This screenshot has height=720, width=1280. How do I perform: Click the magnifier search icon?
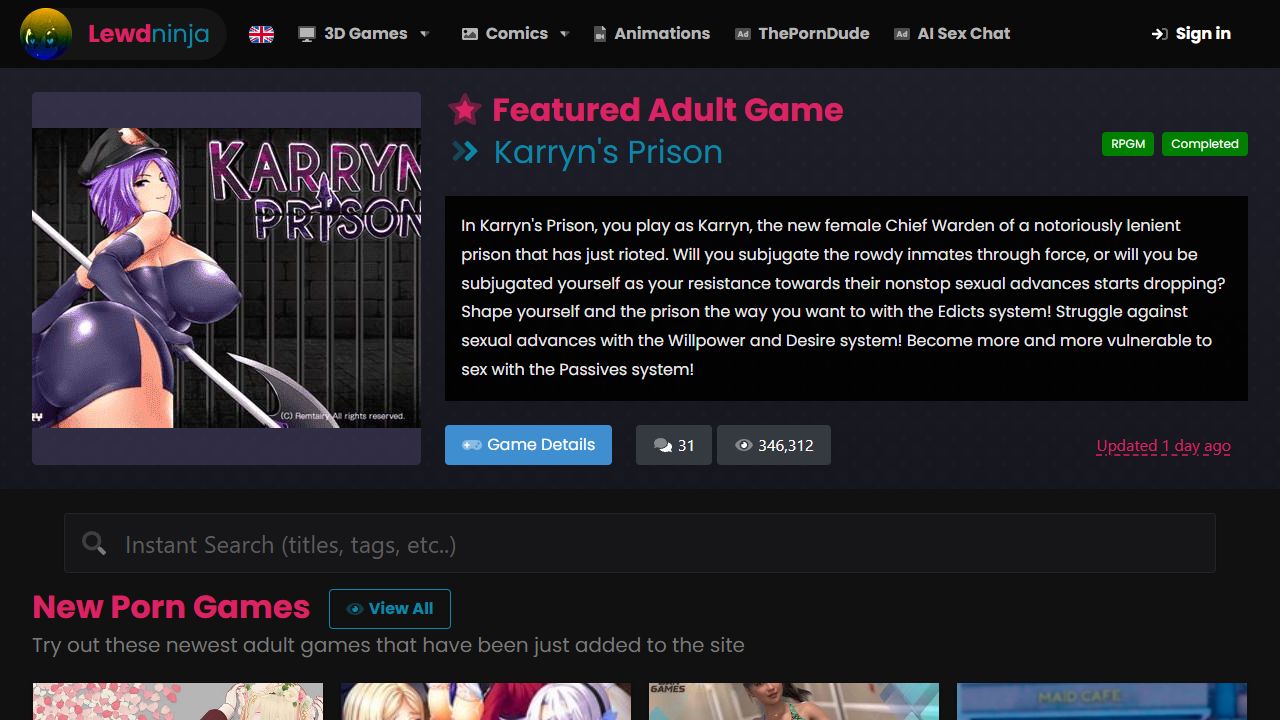94,543
